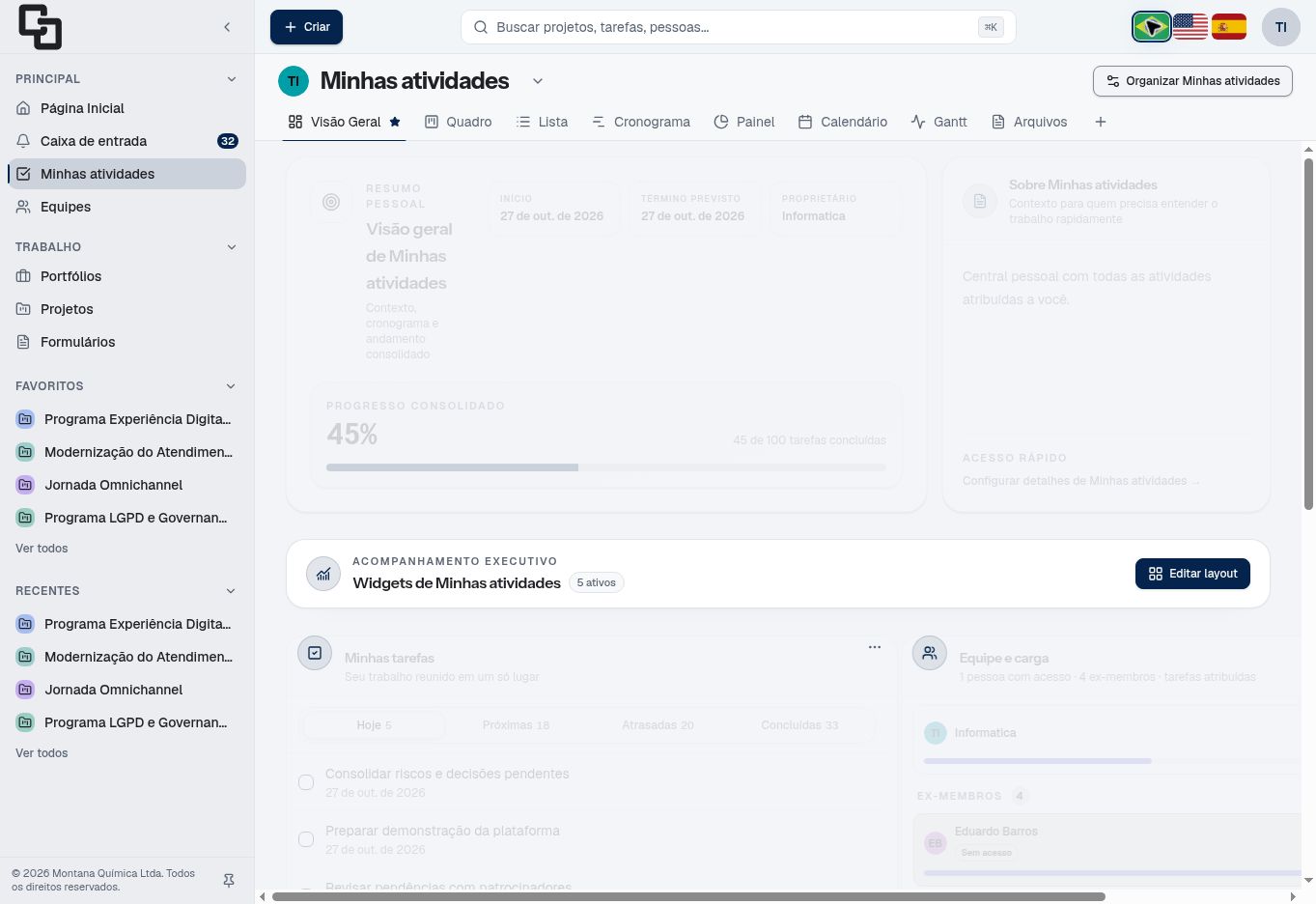Check the Consolidar riscos e decisões pendentes task
This screenshot has height=904, width=1316.
306,782
